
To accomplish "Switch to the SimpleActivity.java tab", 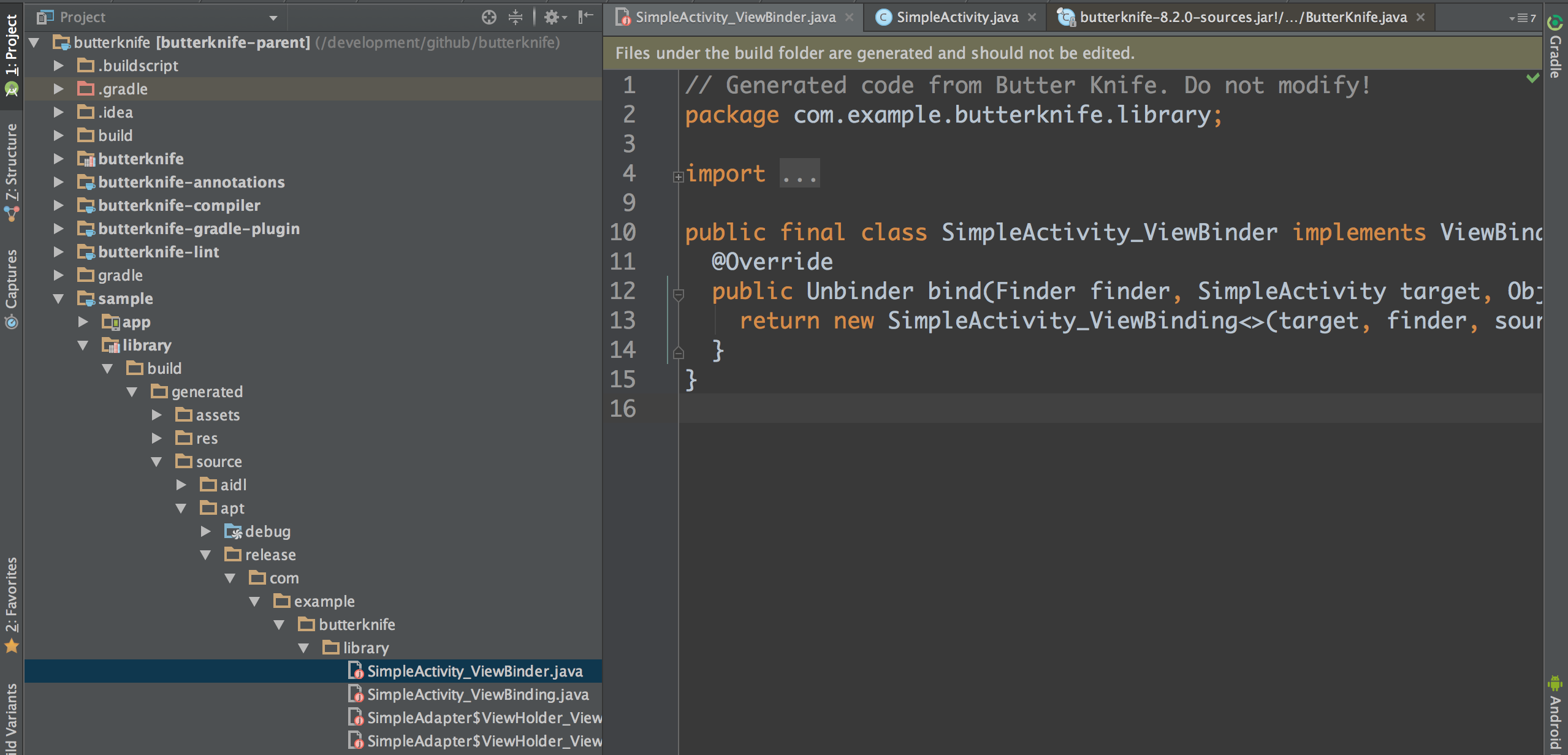I will pos(956,17).
